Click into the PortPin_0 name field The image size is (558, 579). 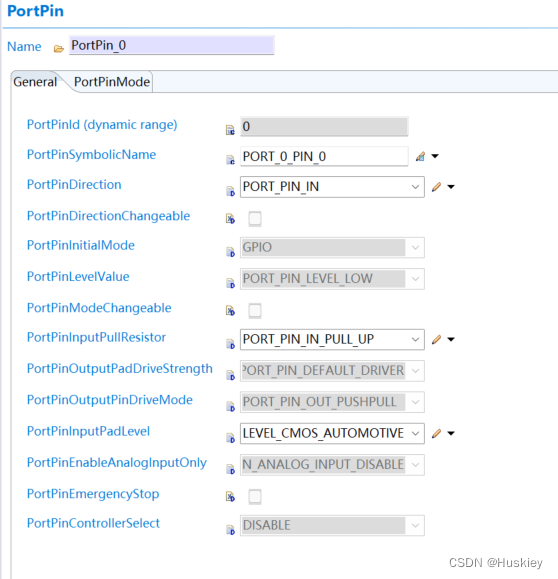pyautogui.click(x=171, y=45)
